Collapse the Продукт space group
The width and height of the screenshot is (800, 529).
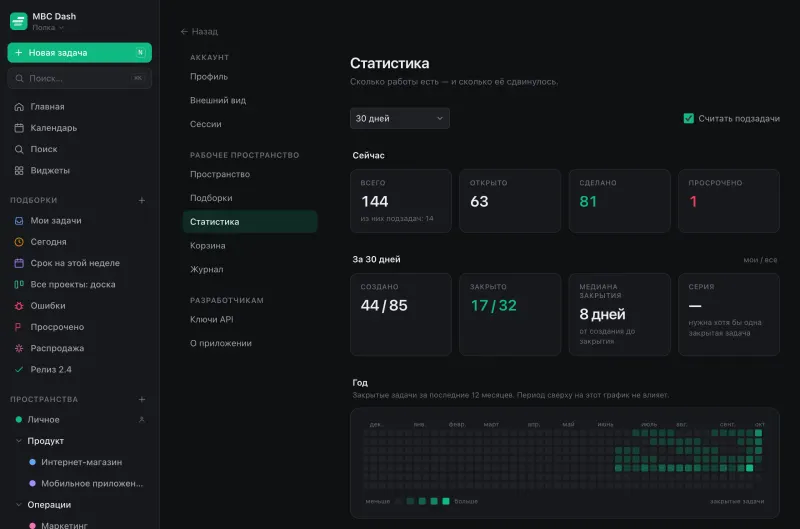(19, 441)
